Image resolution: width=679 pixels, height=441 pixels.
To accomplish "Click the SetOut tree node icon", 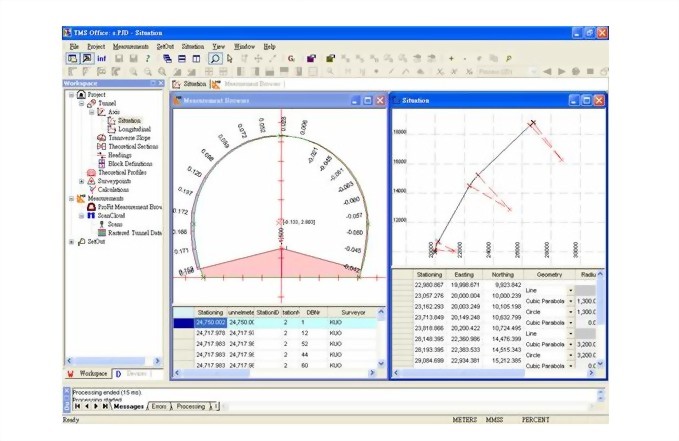I will click(x=81, y=242).
